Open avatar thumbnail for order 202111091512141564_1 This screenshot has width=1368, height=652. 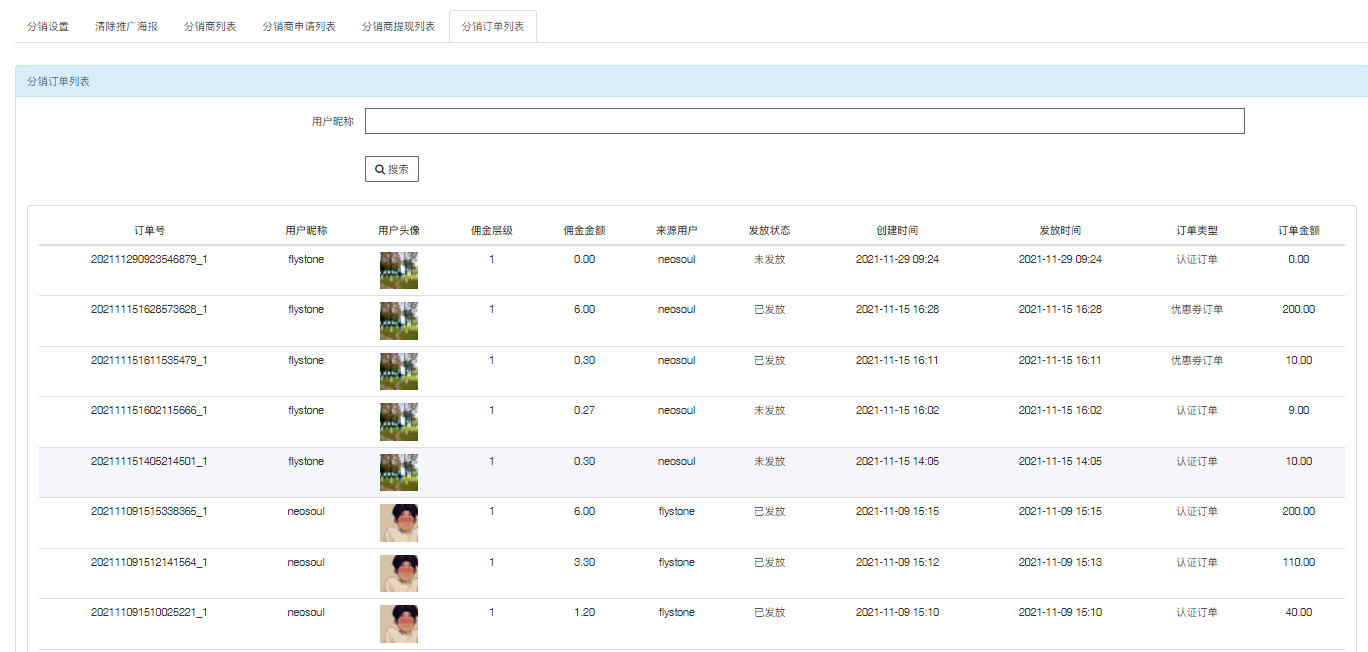point(399,573)
